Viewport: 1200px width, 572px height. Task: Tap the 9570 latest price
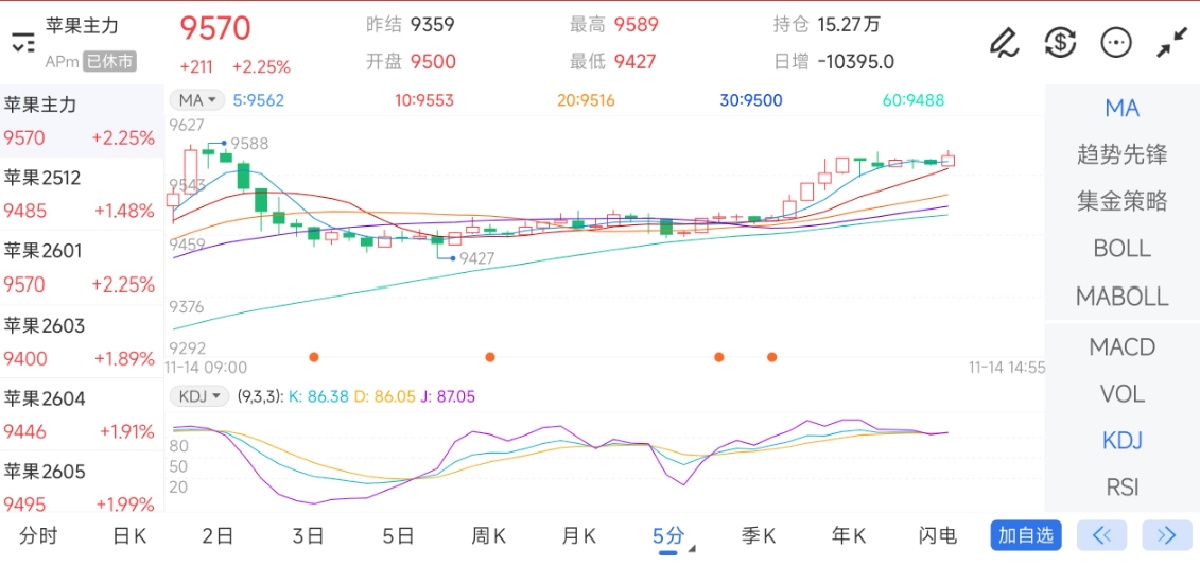point(215,28)
